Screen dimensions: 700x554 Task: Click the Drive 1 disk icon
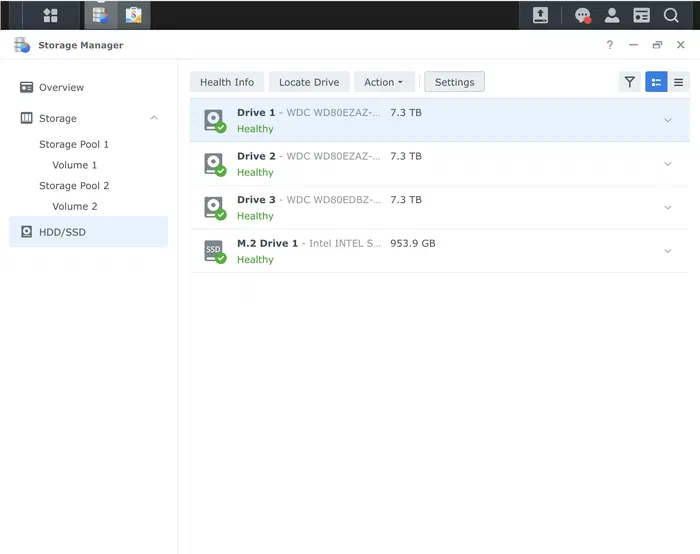pyautogui.click(x=215, y=121)
